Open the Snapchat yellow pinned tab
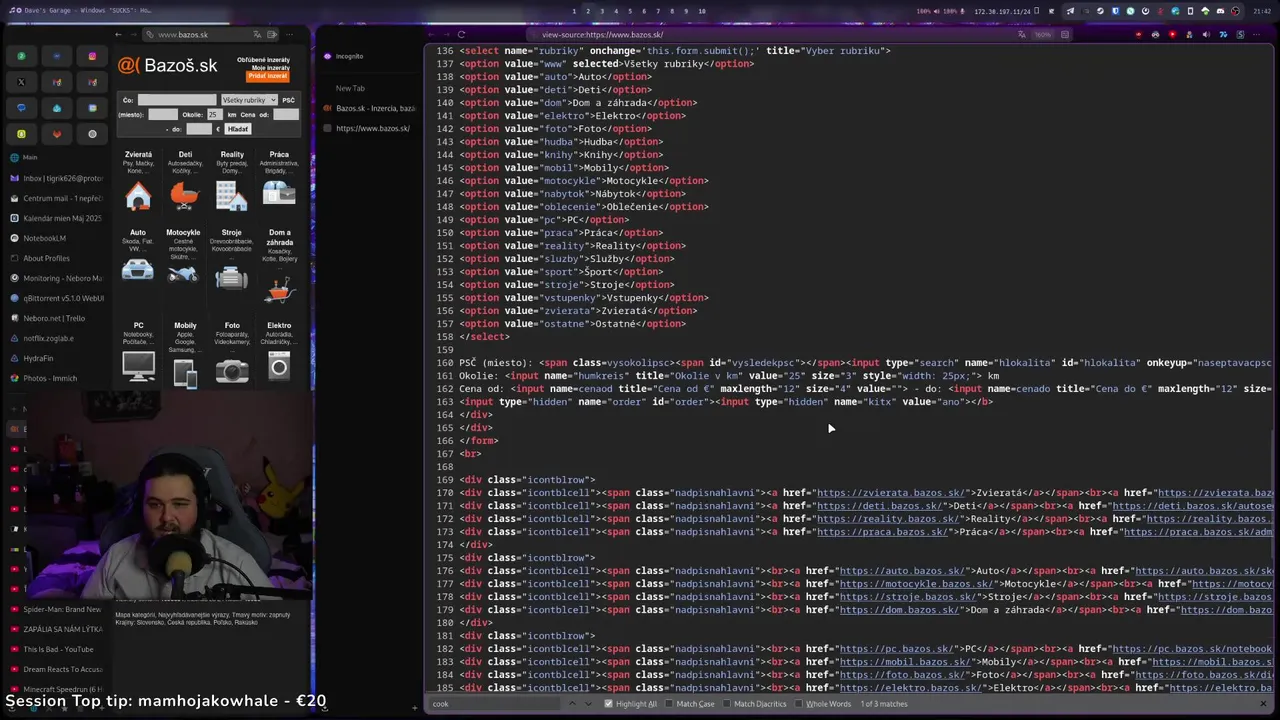1280x720 pixels. point(21,134)
